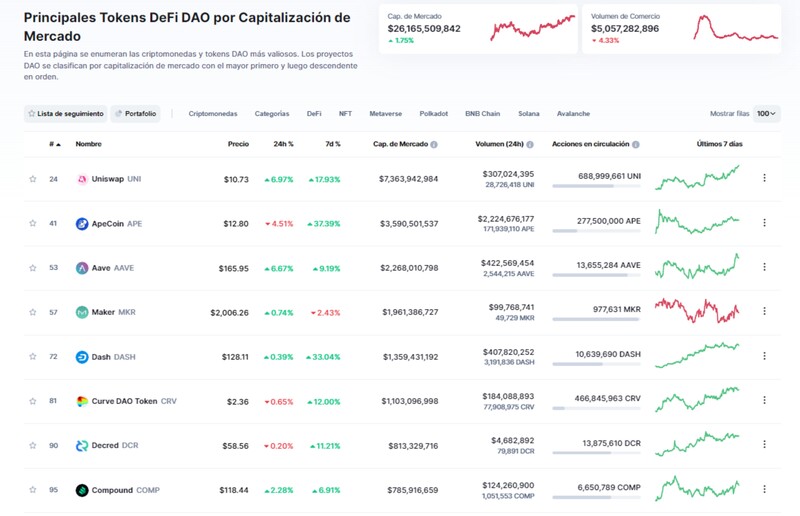
Task: Toggle the watchlist star for Aave
Action: 33,267
